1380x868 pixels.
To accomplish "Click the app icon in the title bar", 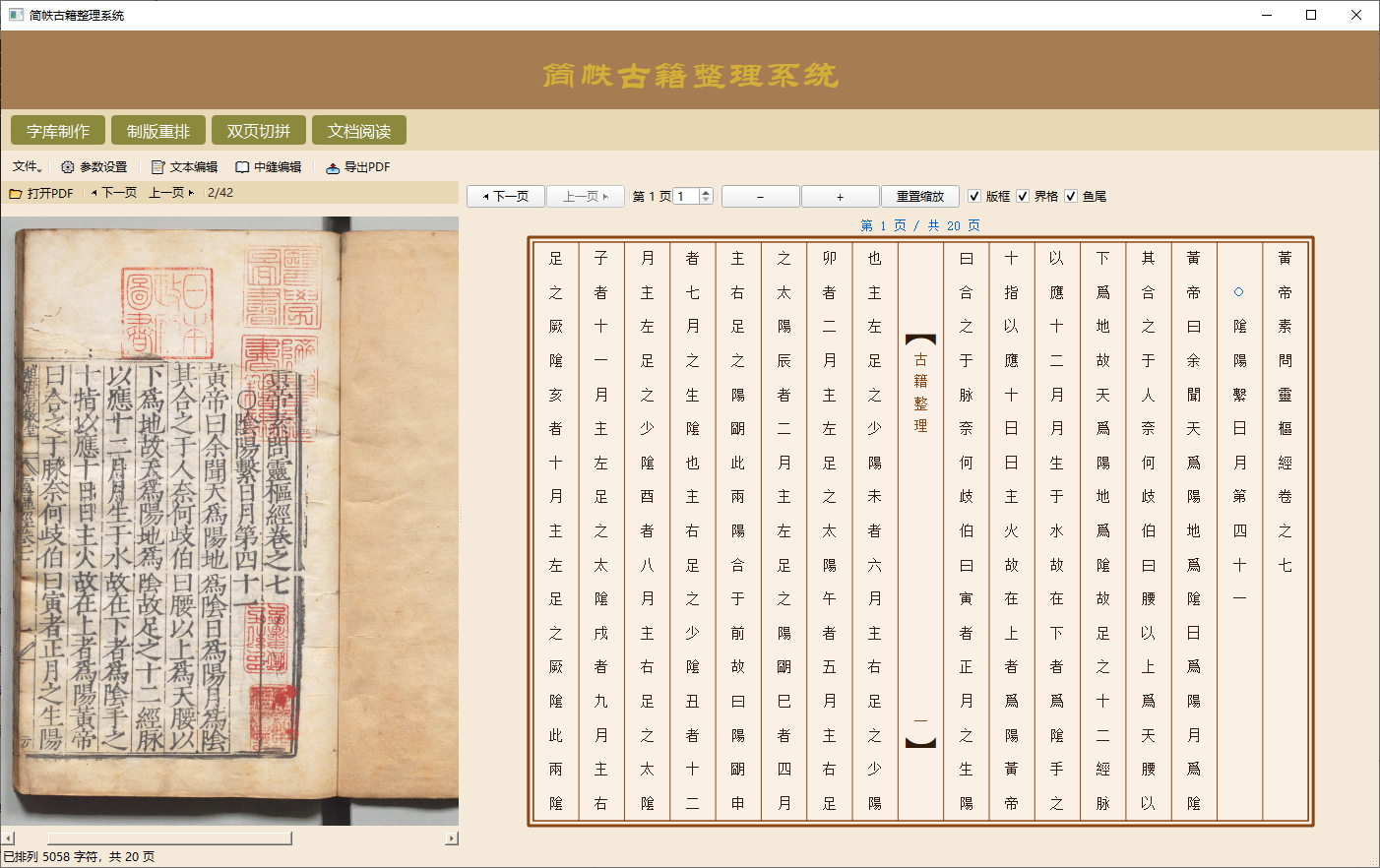I will tap(16, 15).
